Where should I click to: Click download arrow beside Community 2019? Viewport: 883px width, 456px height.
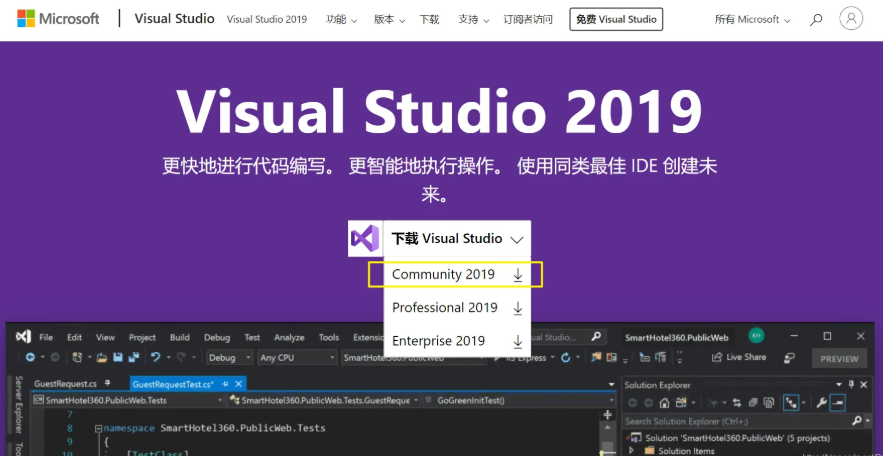pyautogui.click(x=518, y=275)
